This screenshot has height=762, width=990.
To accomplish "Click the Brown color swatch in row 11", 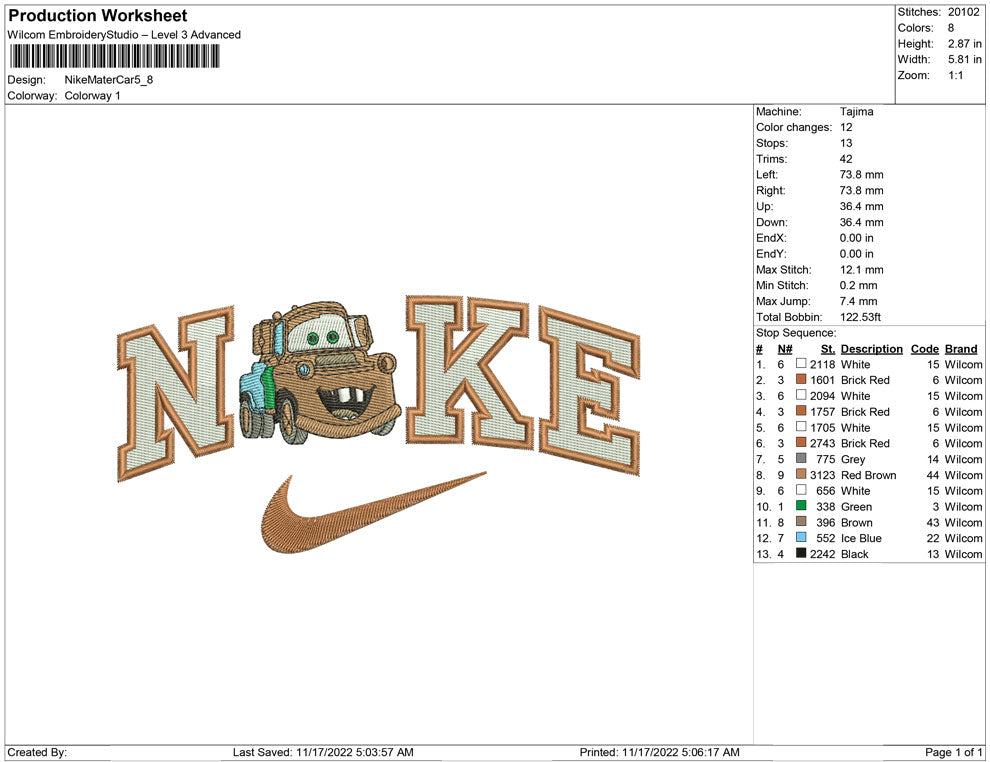I will tap(801, 521).
